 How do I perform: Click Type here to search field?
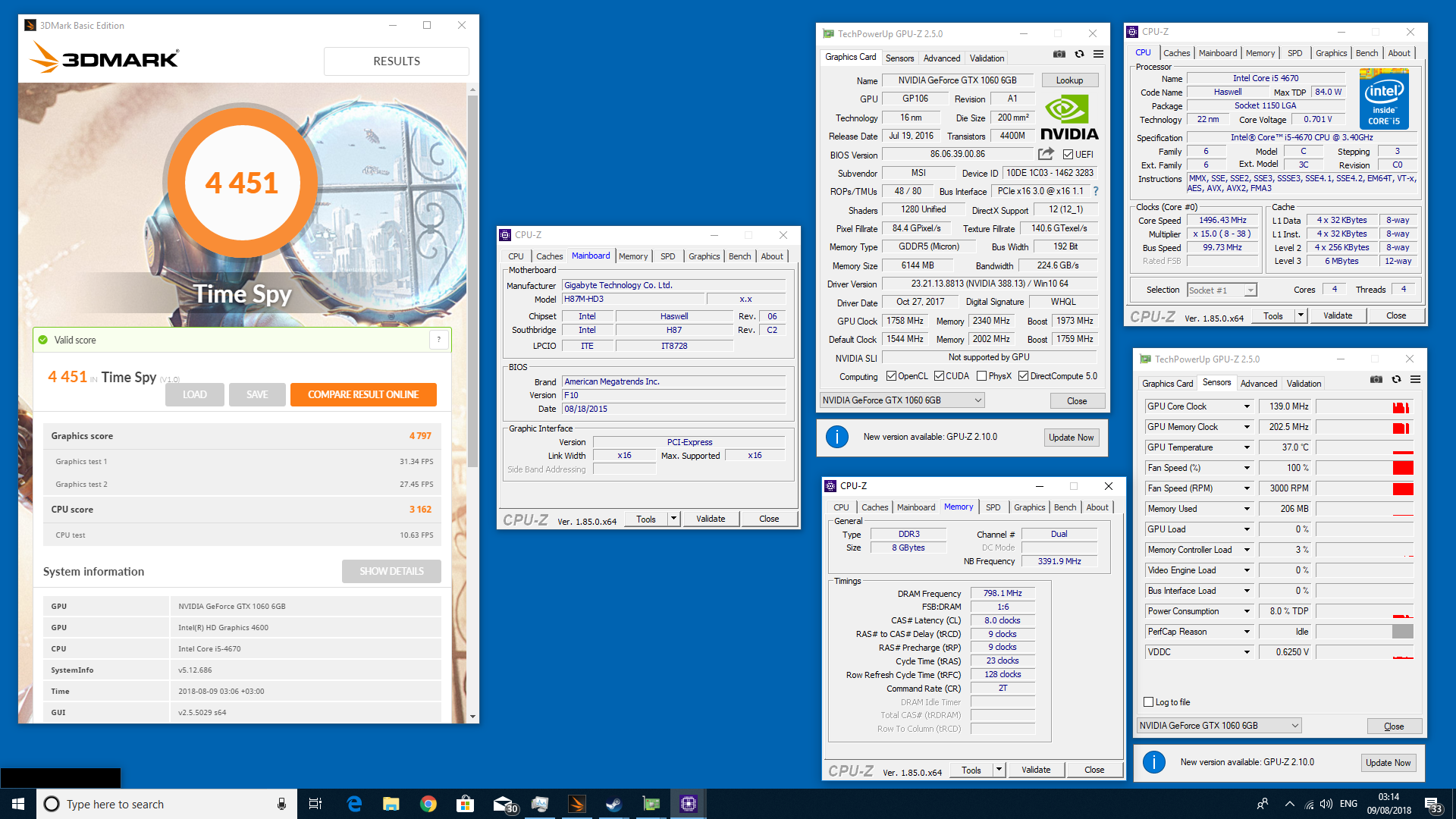point(167,804)
